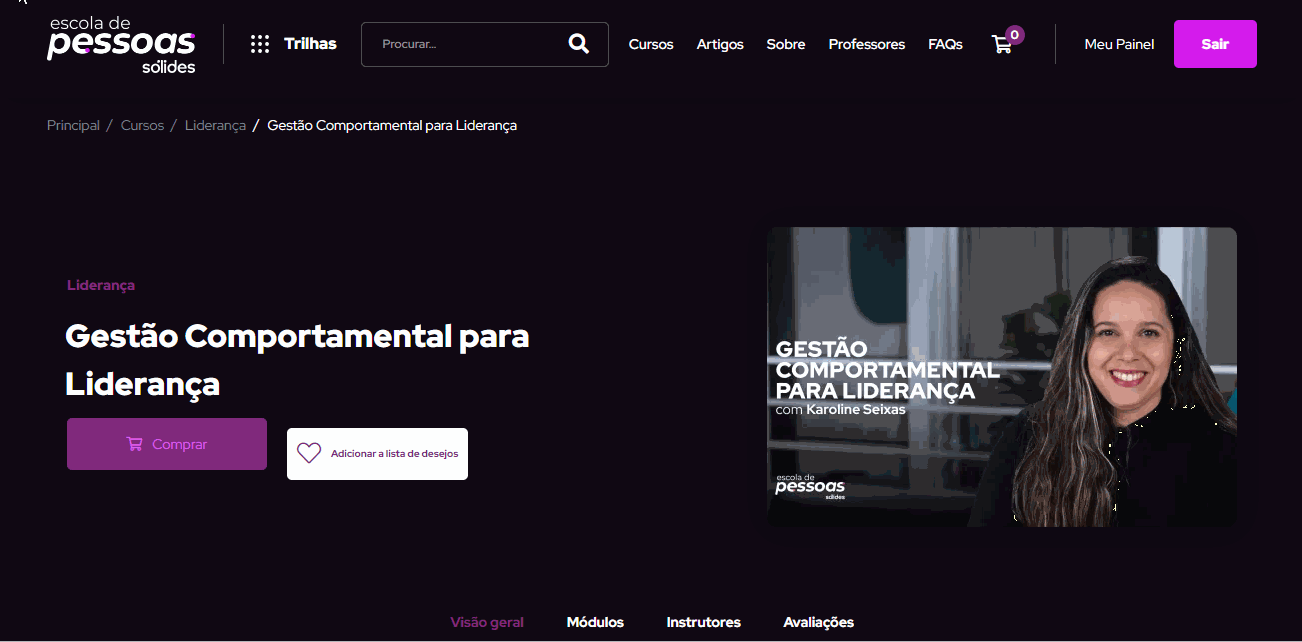Click the cart count badge 0
Viewport: 1302px width, 642px height.
pyautogui.click(x=1015, y=35)
